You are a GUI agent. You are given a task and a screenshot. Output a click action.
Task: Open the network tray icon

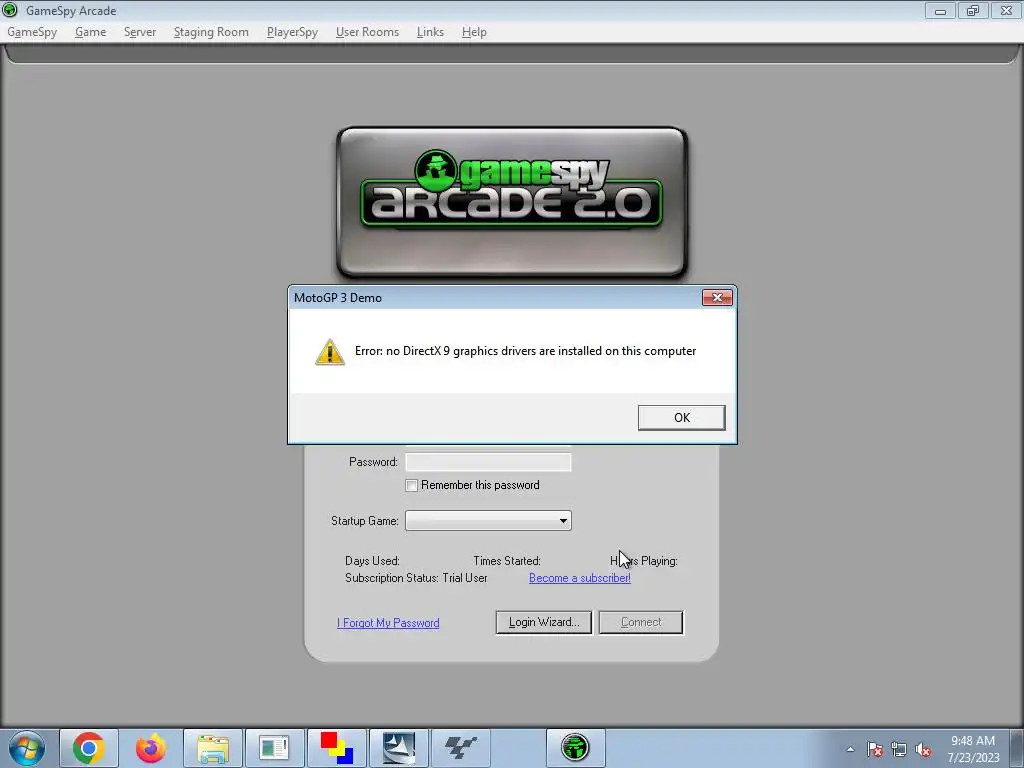(899, 749)
